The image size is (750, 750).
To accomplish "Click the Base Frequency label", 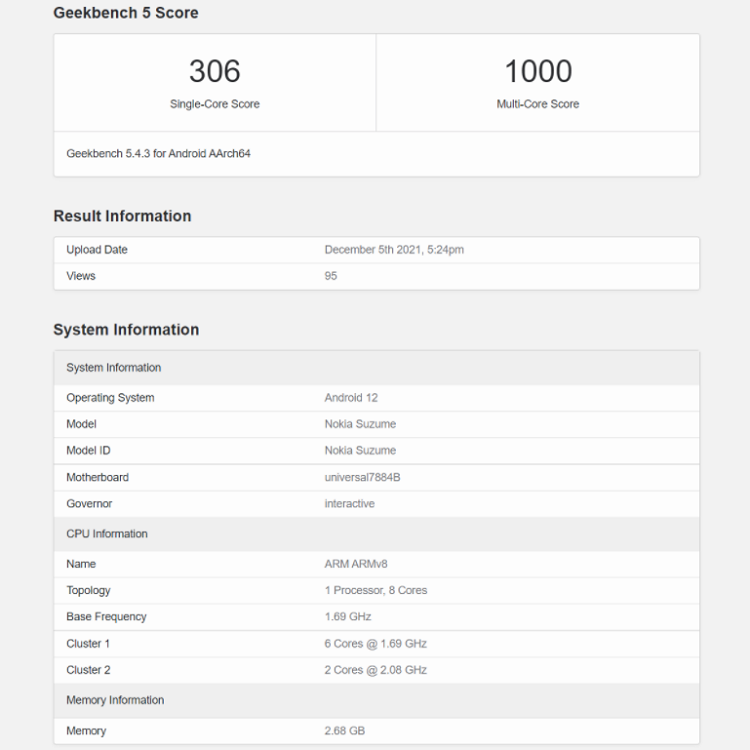I will [x=106, y=617].
